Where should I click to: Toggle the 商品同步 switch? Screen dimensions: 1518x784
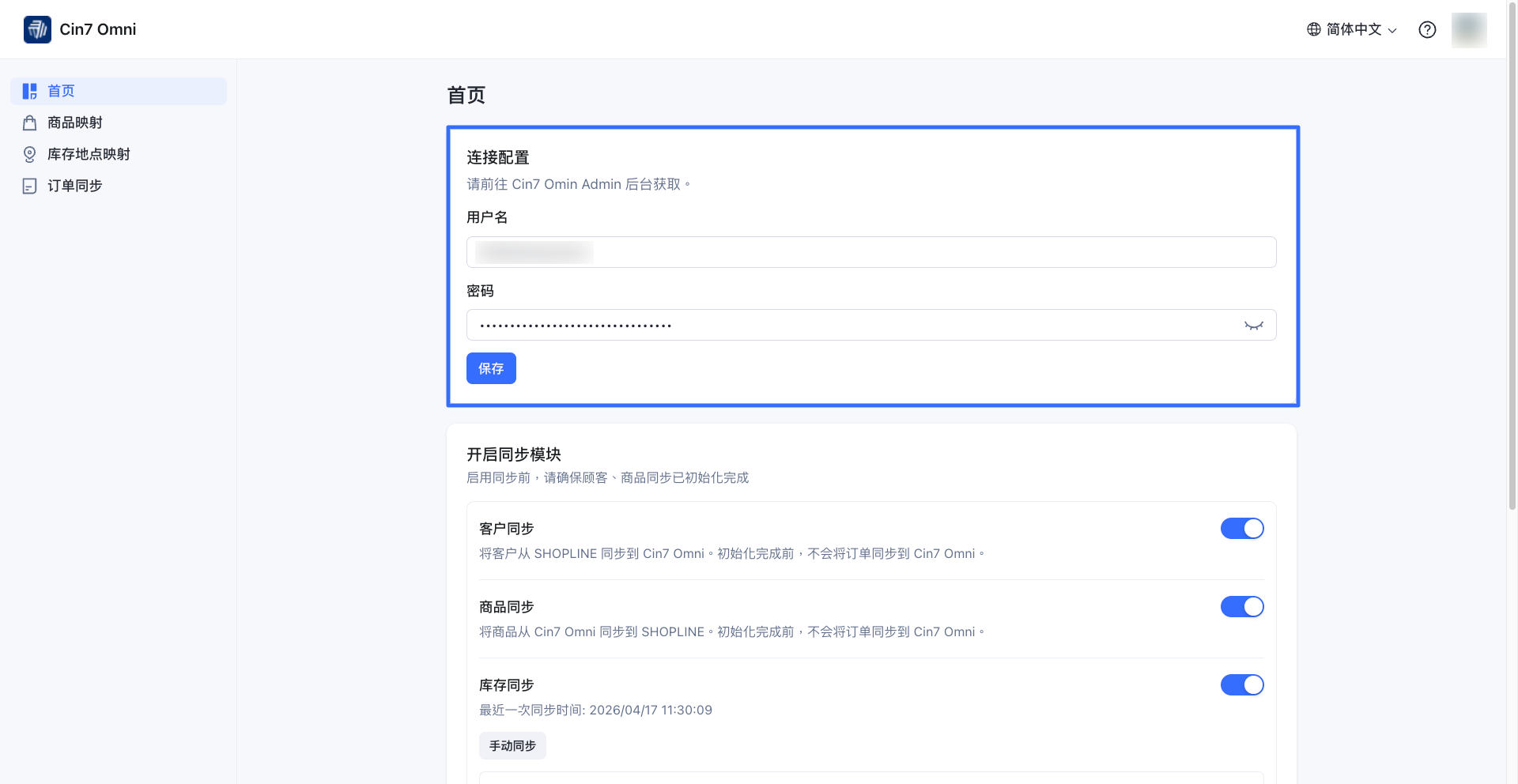coord(1242,606)
